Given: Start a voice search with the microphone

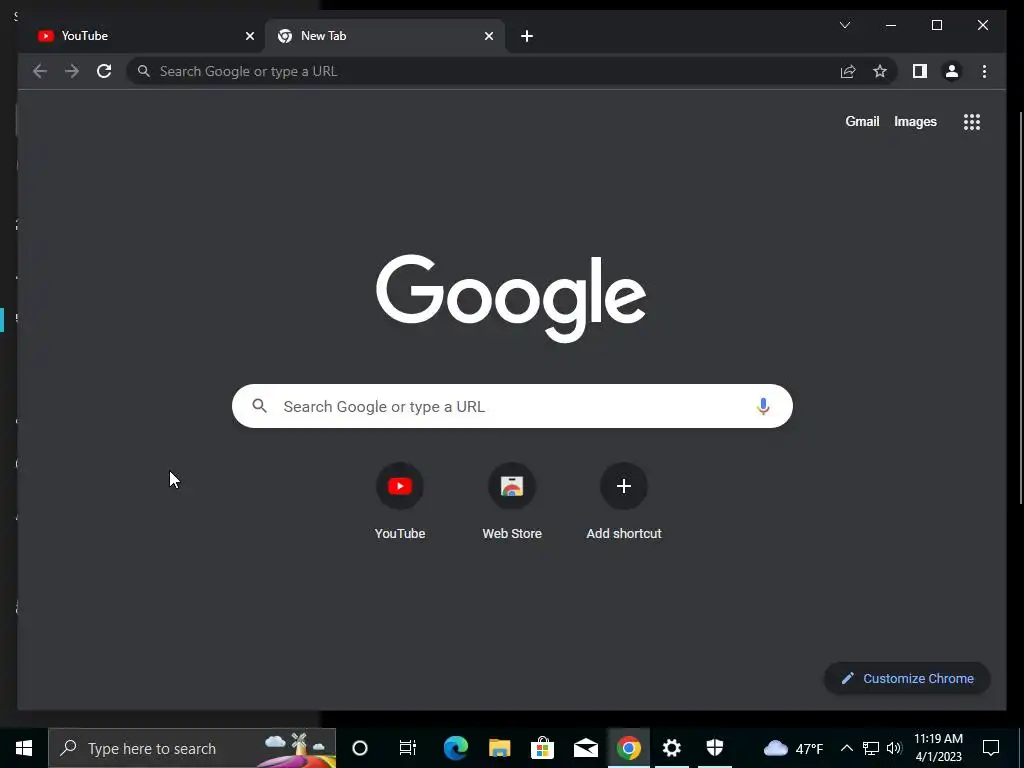Looking at the screenshot, I should pos(763,406).
